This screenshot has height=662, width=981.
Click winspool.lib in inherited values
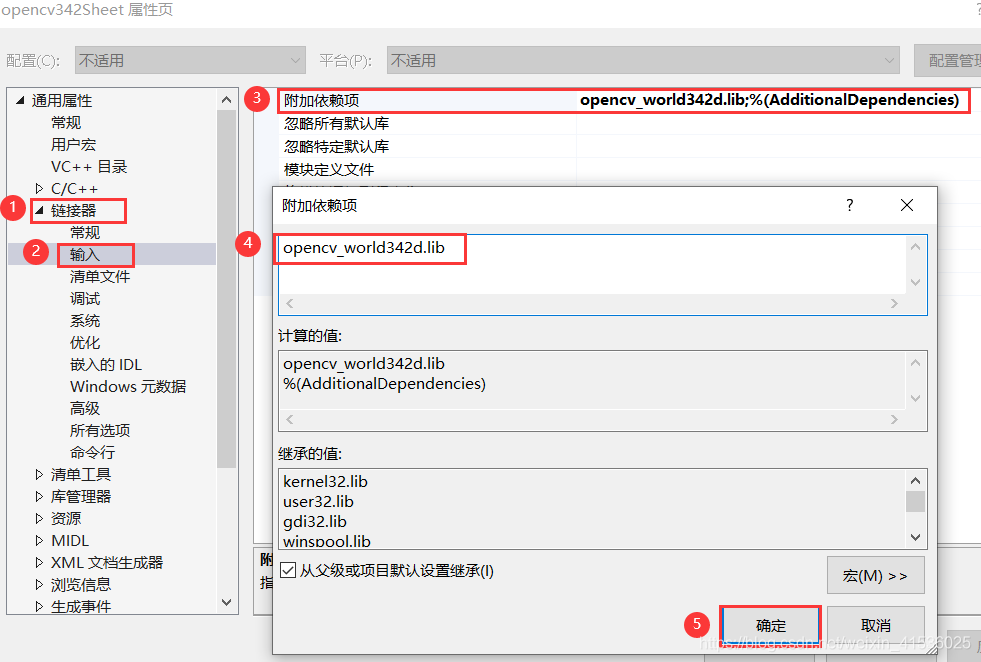click(x=327, y=541)
